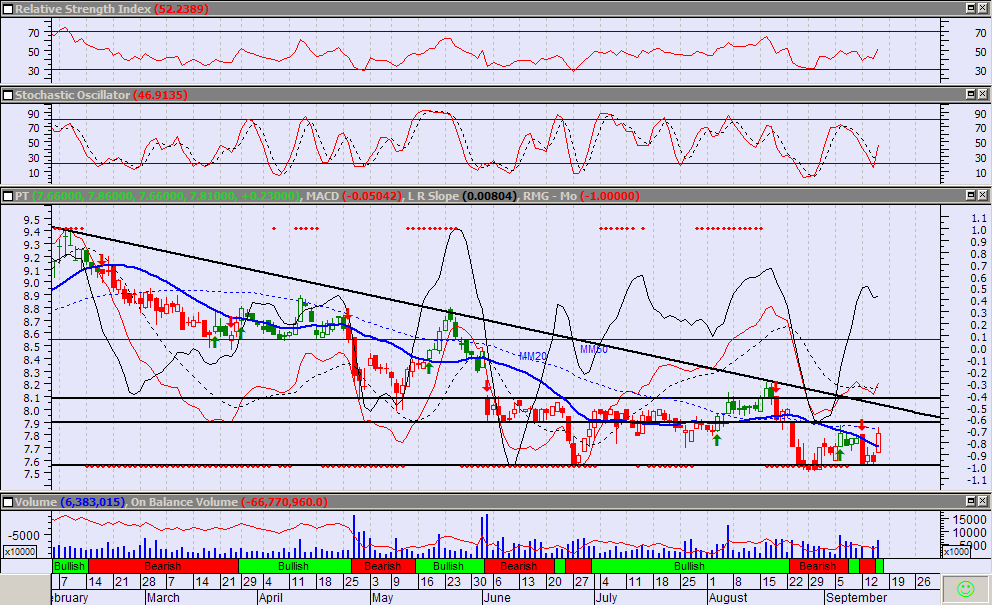This screenshot has height=605, width=992.
Task: Click the Bullish ribbon segment in late May
Action: tap(449, 566)
